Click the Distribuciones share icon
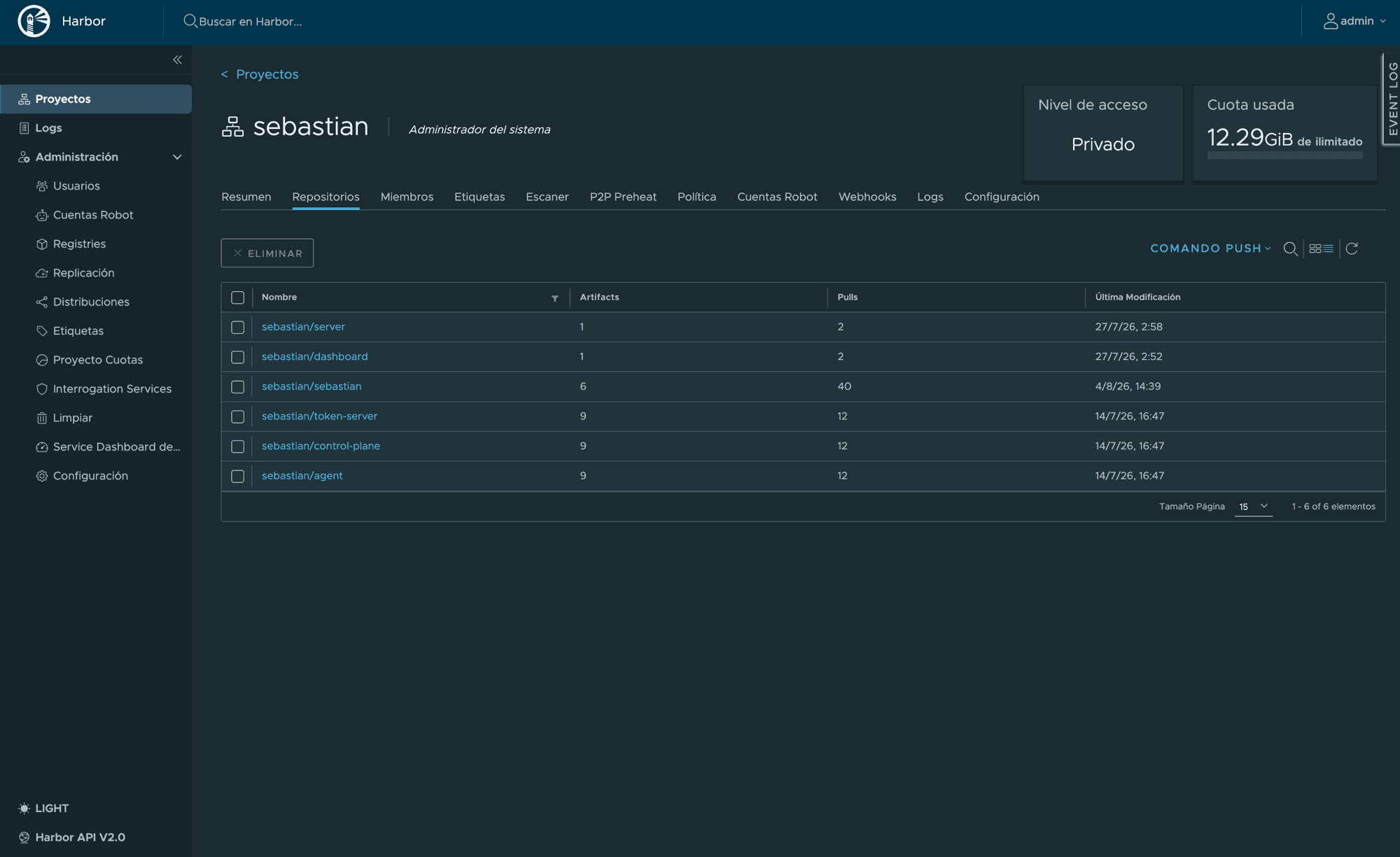1400x857 pixels. point(42,302)
